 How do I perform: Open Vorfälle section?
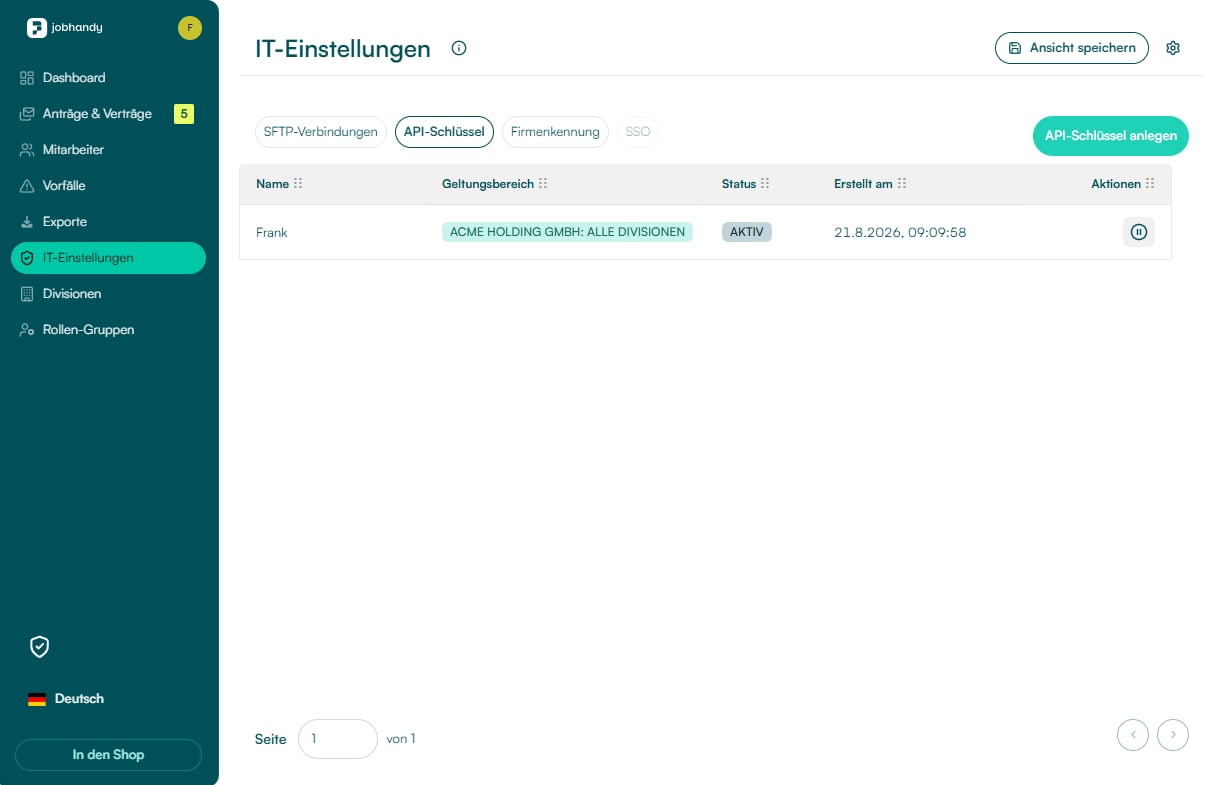(x=108, y=186)
